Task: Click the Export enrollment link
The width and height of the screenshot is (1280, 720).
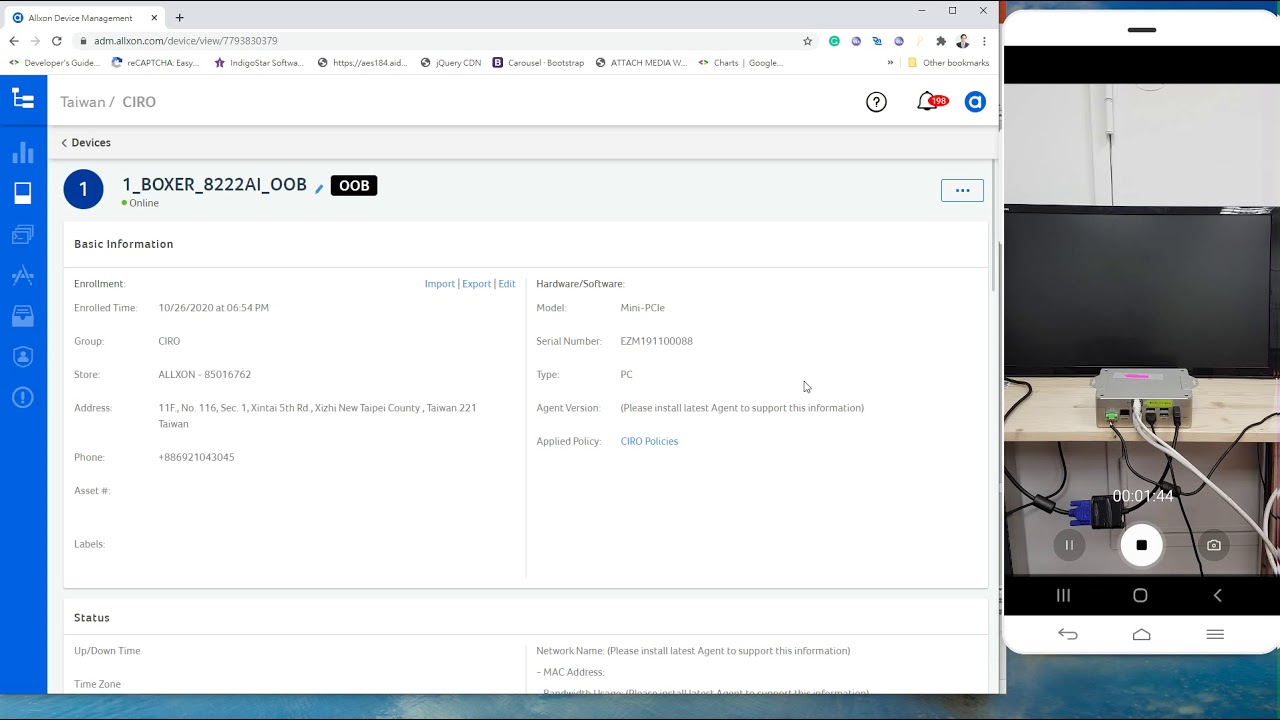Action: point(477,284)
